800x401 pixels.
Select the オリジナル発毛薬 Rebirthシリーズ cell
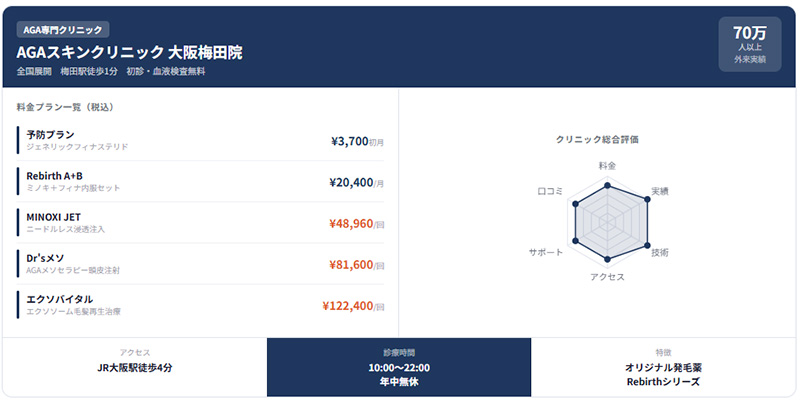(666, 368)
